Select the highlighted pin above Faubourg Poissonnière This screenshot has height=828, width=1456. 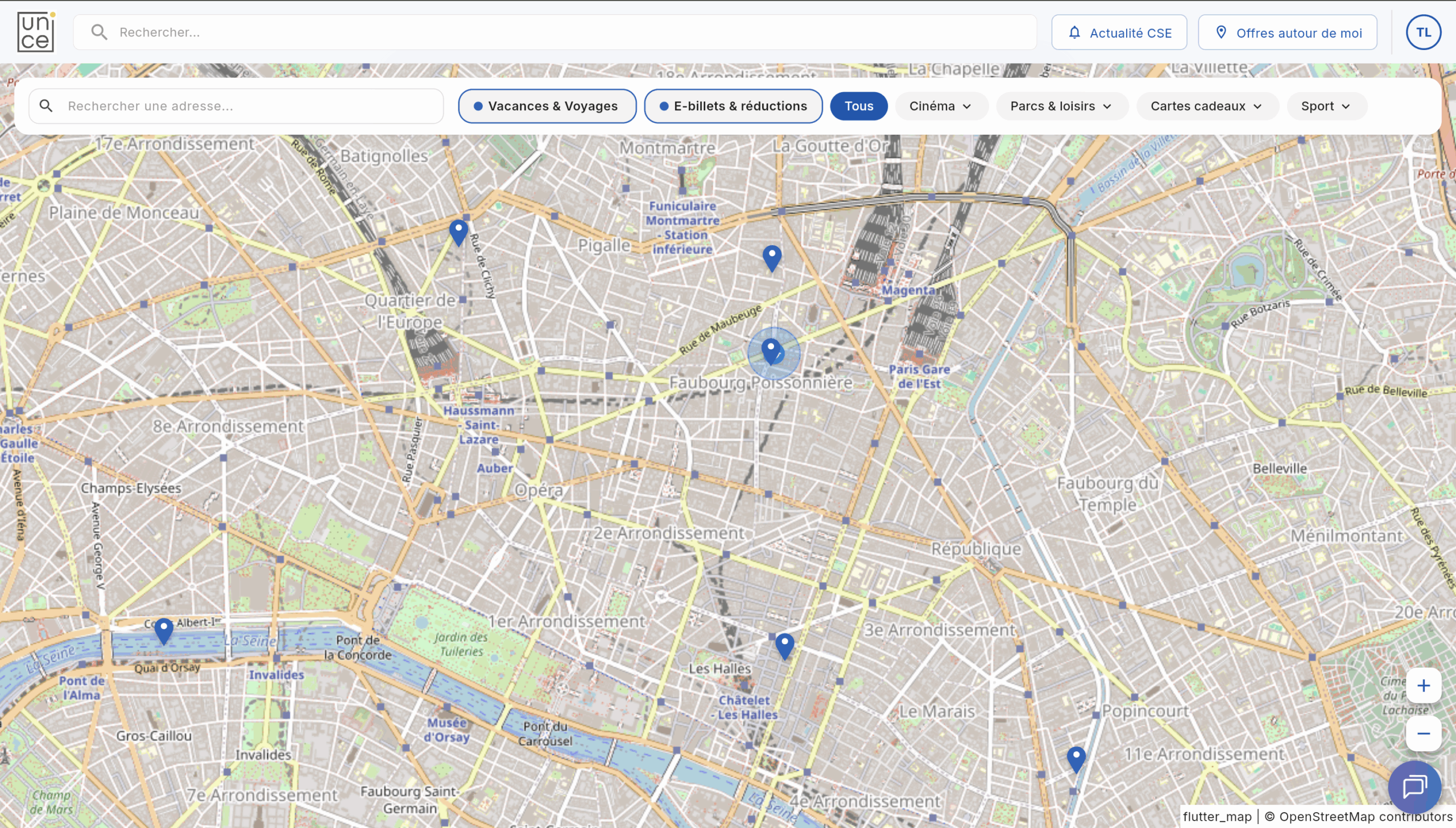pos(771,351)
